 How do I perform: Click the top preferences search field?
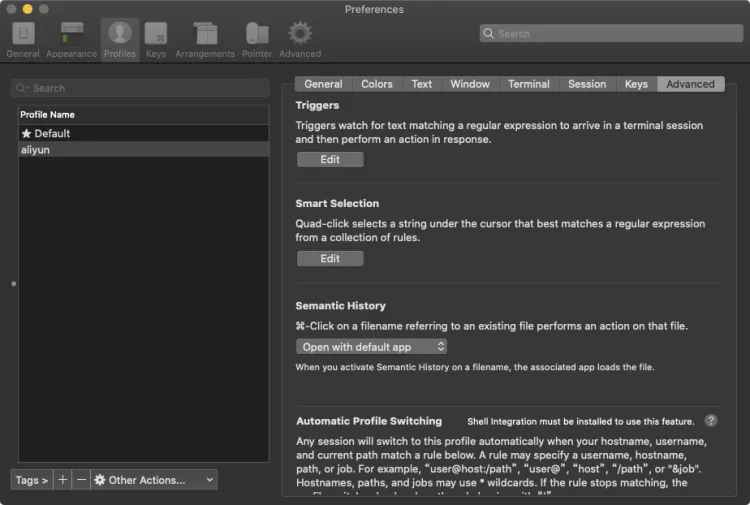click(x=610, y=33)
